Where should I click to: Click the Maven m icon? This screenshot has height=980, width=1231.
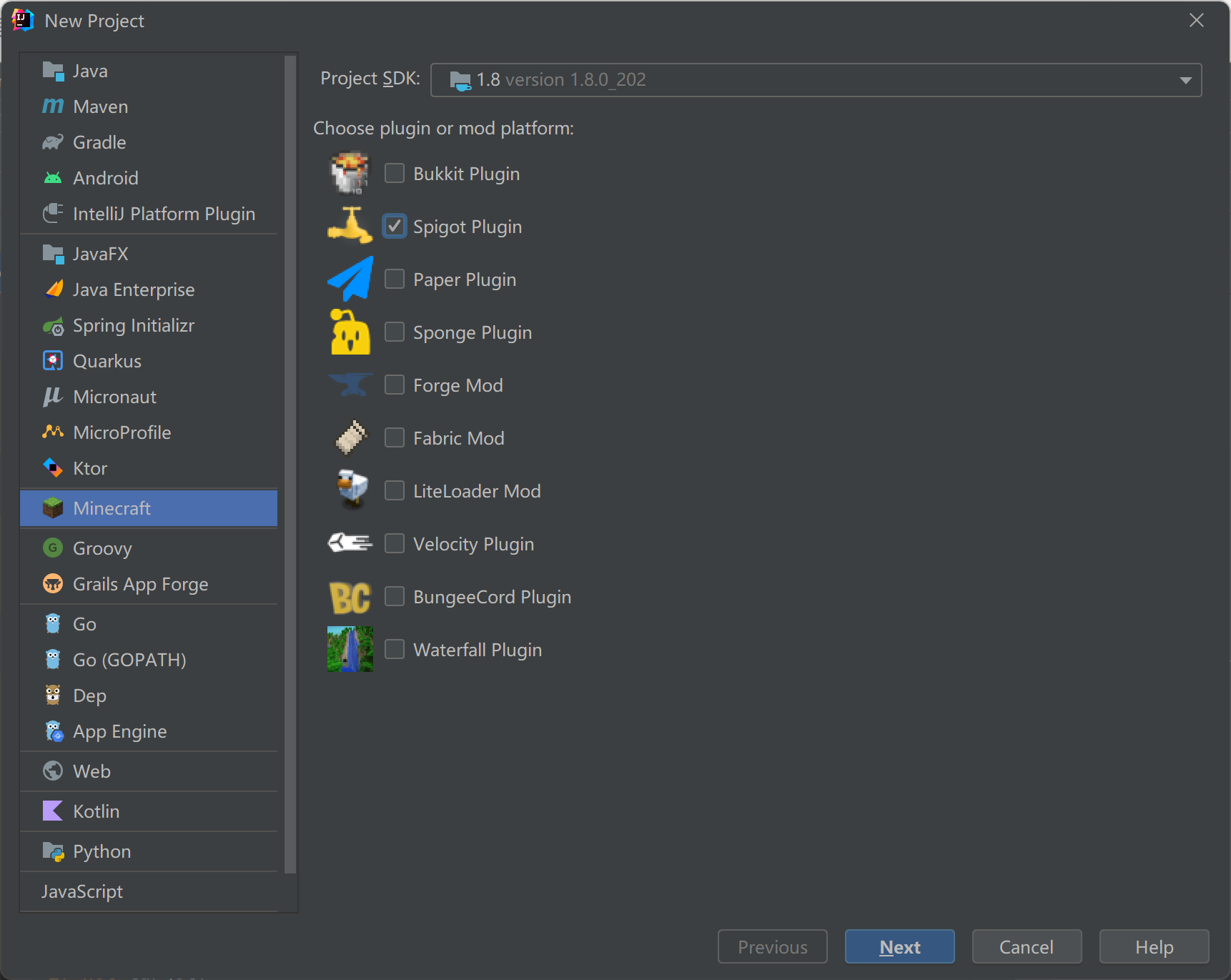pyautogui.click(x=53, y=107)
